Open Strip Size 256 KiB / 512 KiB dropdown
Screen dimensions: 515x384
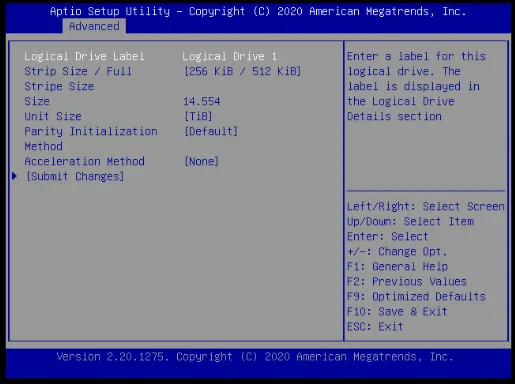[242, 71]
